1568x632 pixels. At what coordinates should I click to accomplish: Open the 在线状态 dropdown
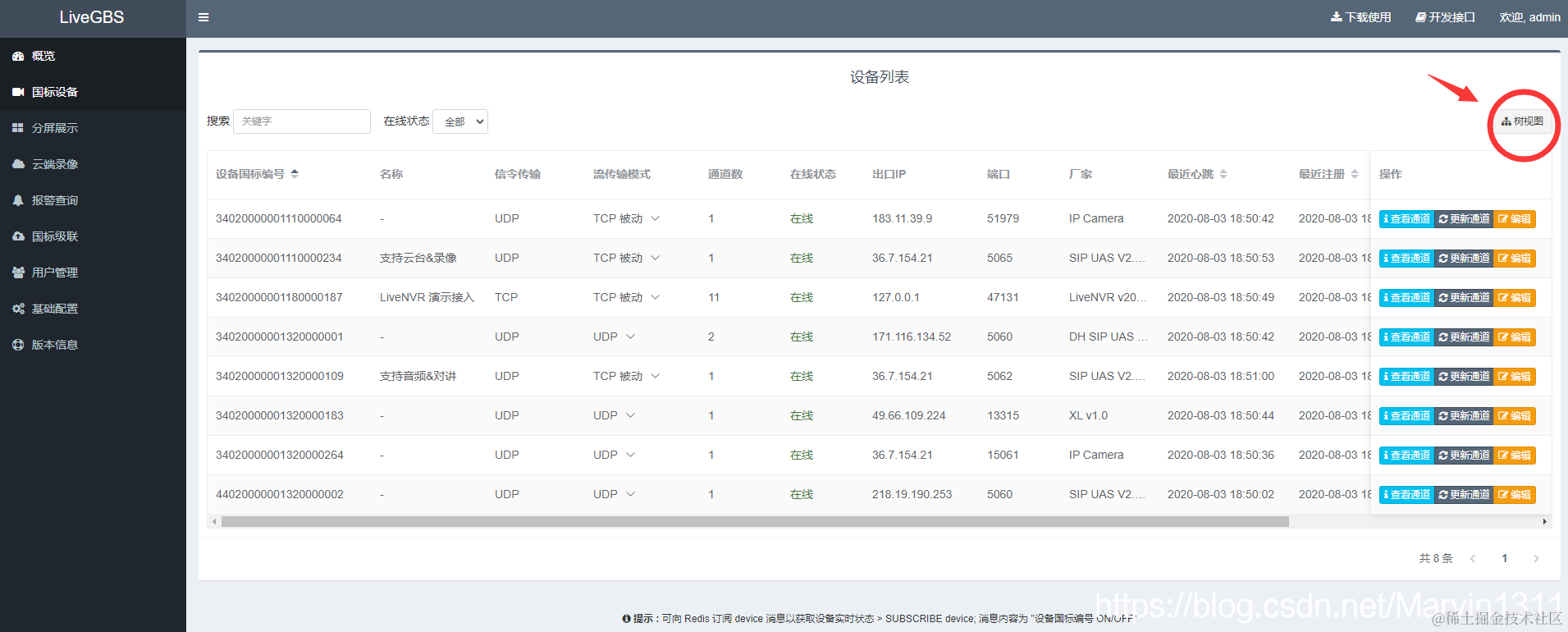tap(460, 121)
